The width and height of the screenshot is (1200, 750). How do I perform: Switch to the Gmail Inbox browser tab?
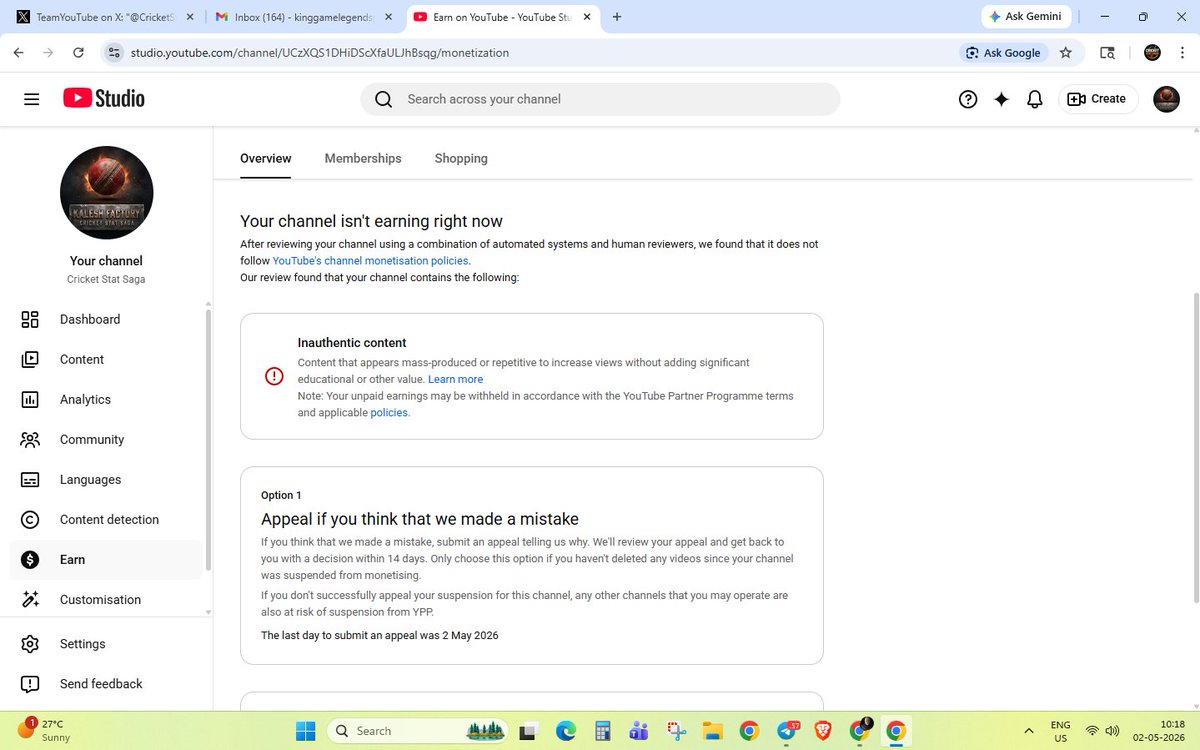coord(303,18)
